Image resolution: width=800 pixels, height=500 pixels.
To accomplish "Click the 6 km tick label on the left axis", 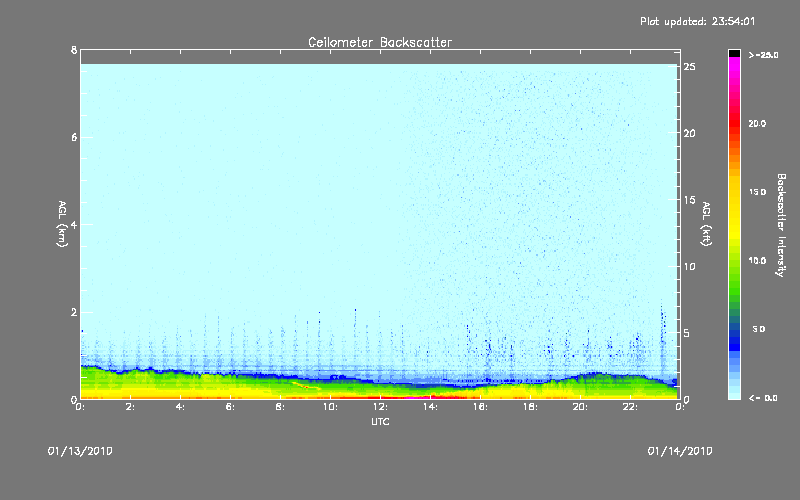I will tap(74, 137).
